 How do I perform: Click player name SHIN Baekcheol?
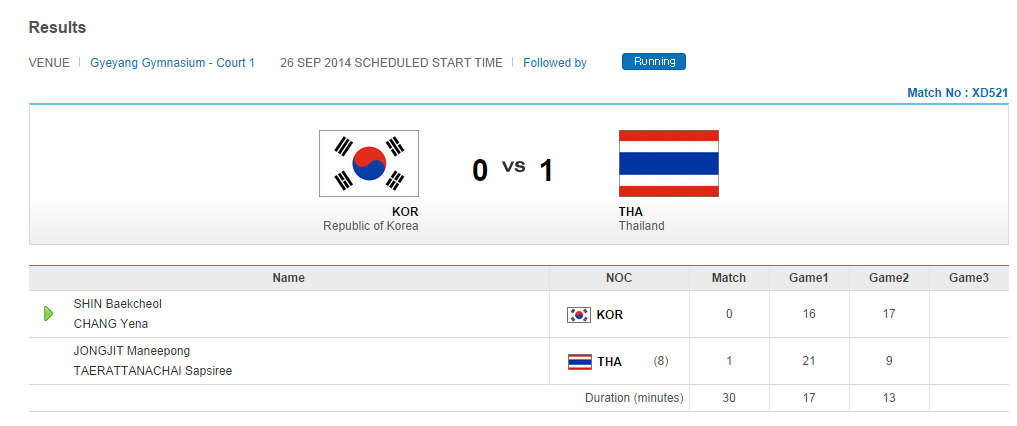[x=117, y=304]
